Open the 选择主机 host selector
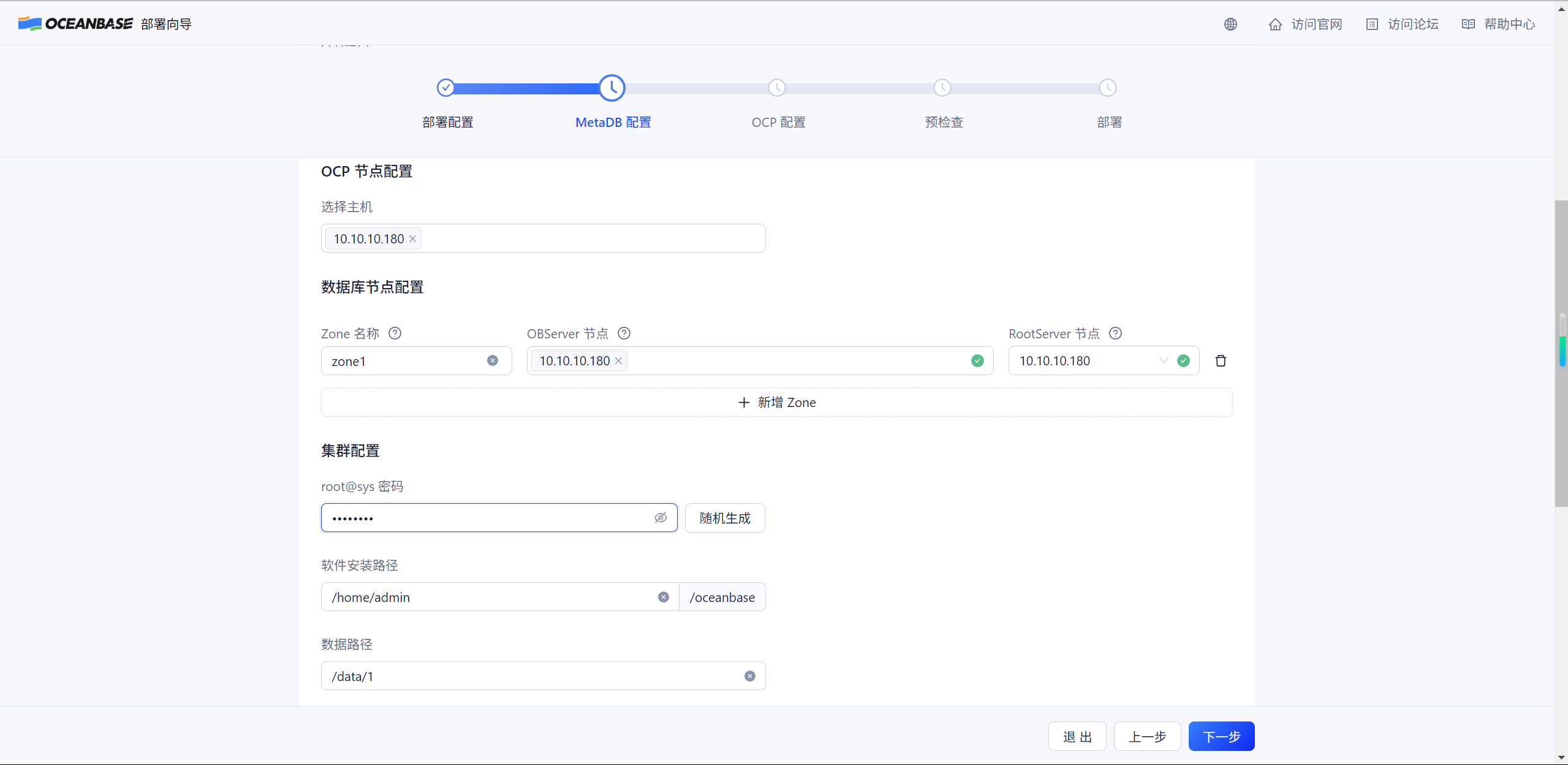 (588, 238)
